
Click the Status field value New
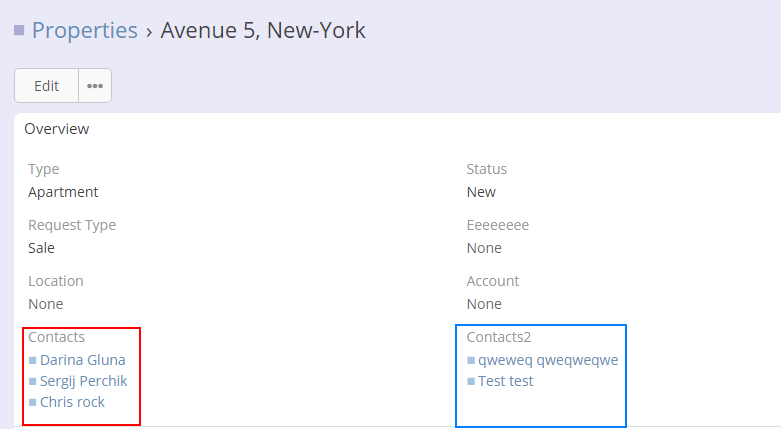pyautogui.click(x=481, y=192)
